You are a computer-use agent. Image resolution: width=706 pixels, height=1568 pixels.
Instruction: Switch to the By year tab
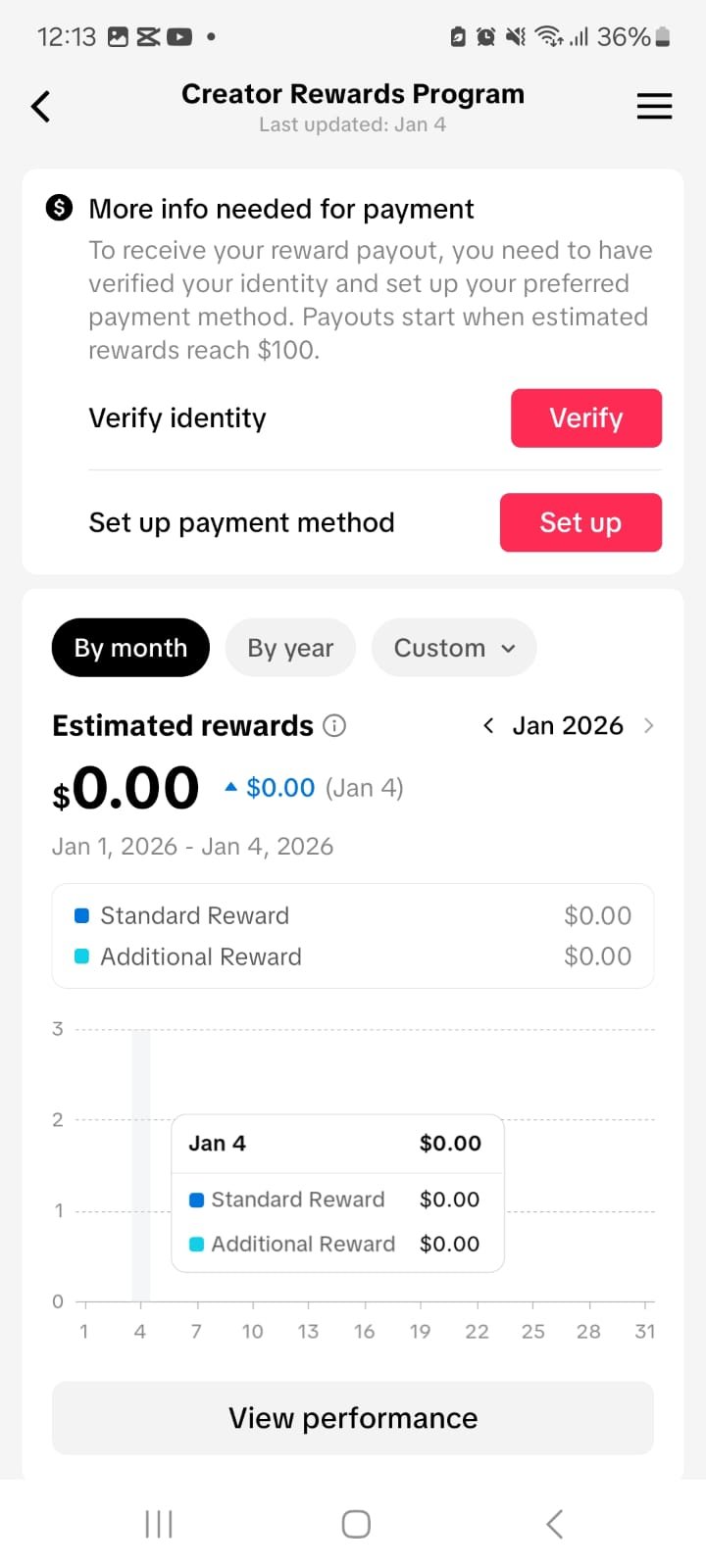tap(290, 648)
